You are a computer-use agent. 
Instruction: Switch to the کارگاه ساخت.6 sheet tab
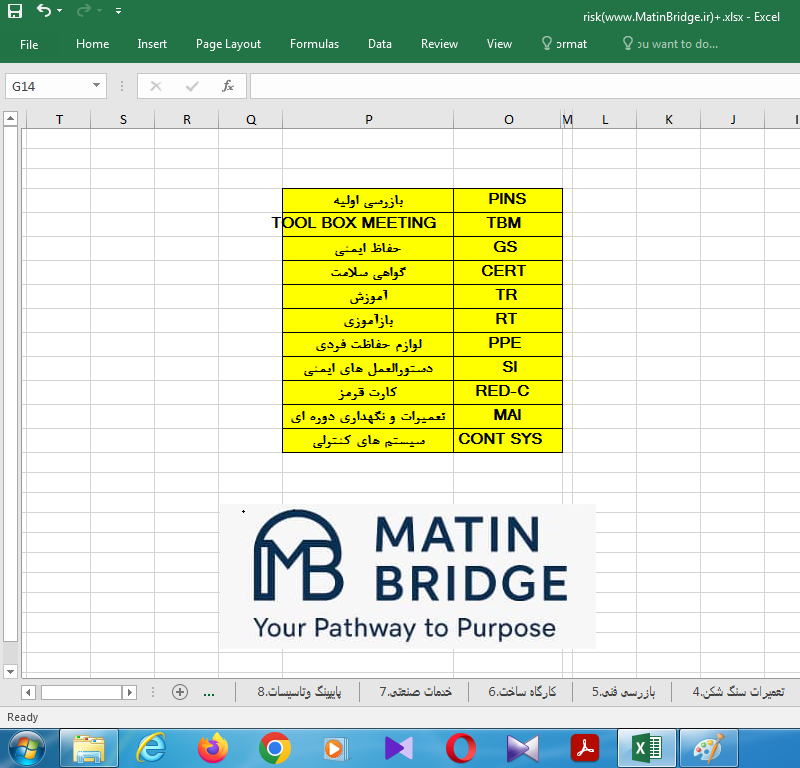coord(522,692)
